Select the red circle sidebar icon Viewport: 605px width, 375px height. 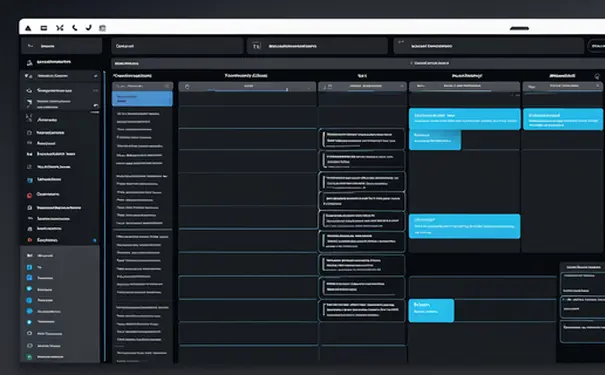point(29,195)
